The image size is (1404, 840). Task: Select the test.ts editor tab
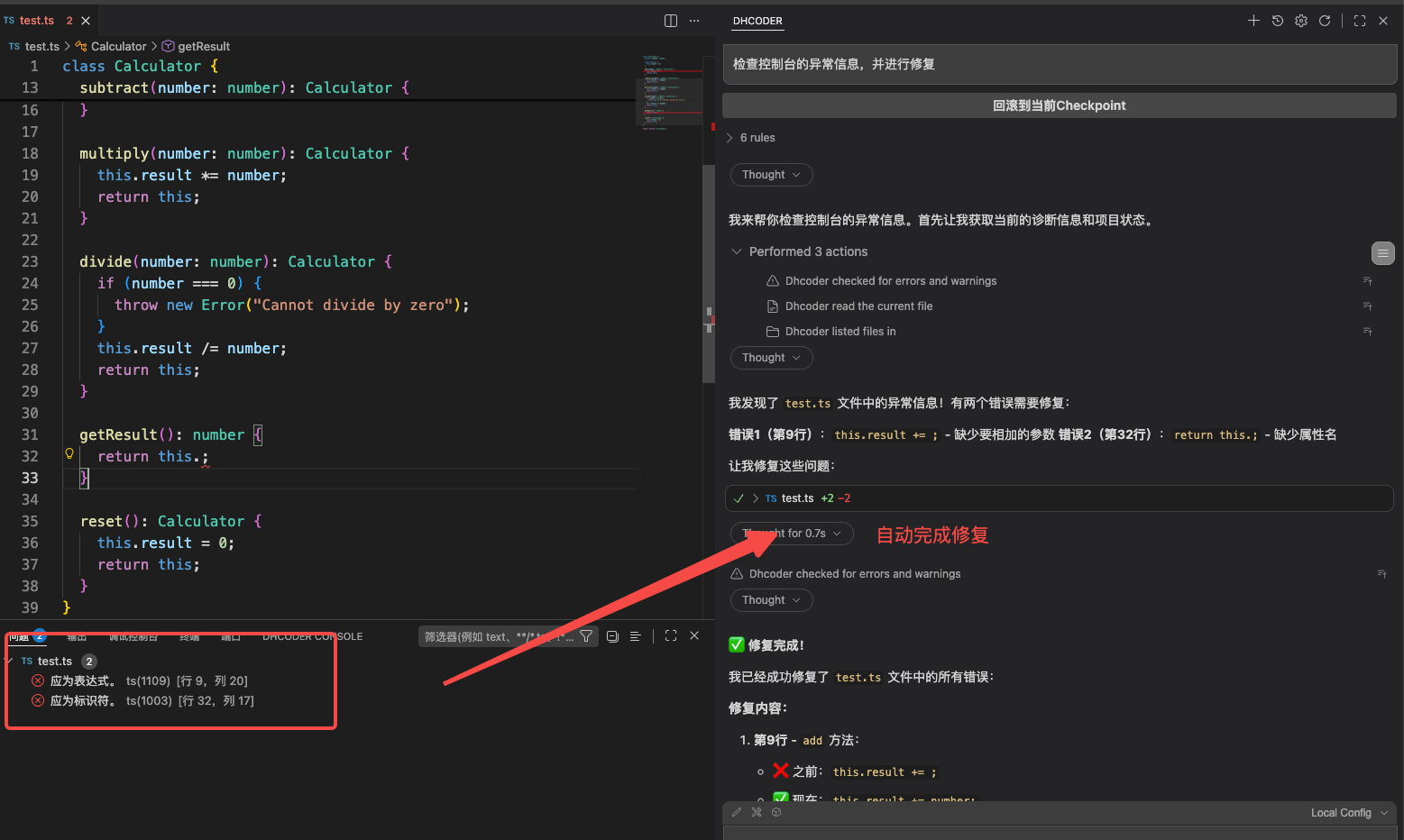pos(36,21)
